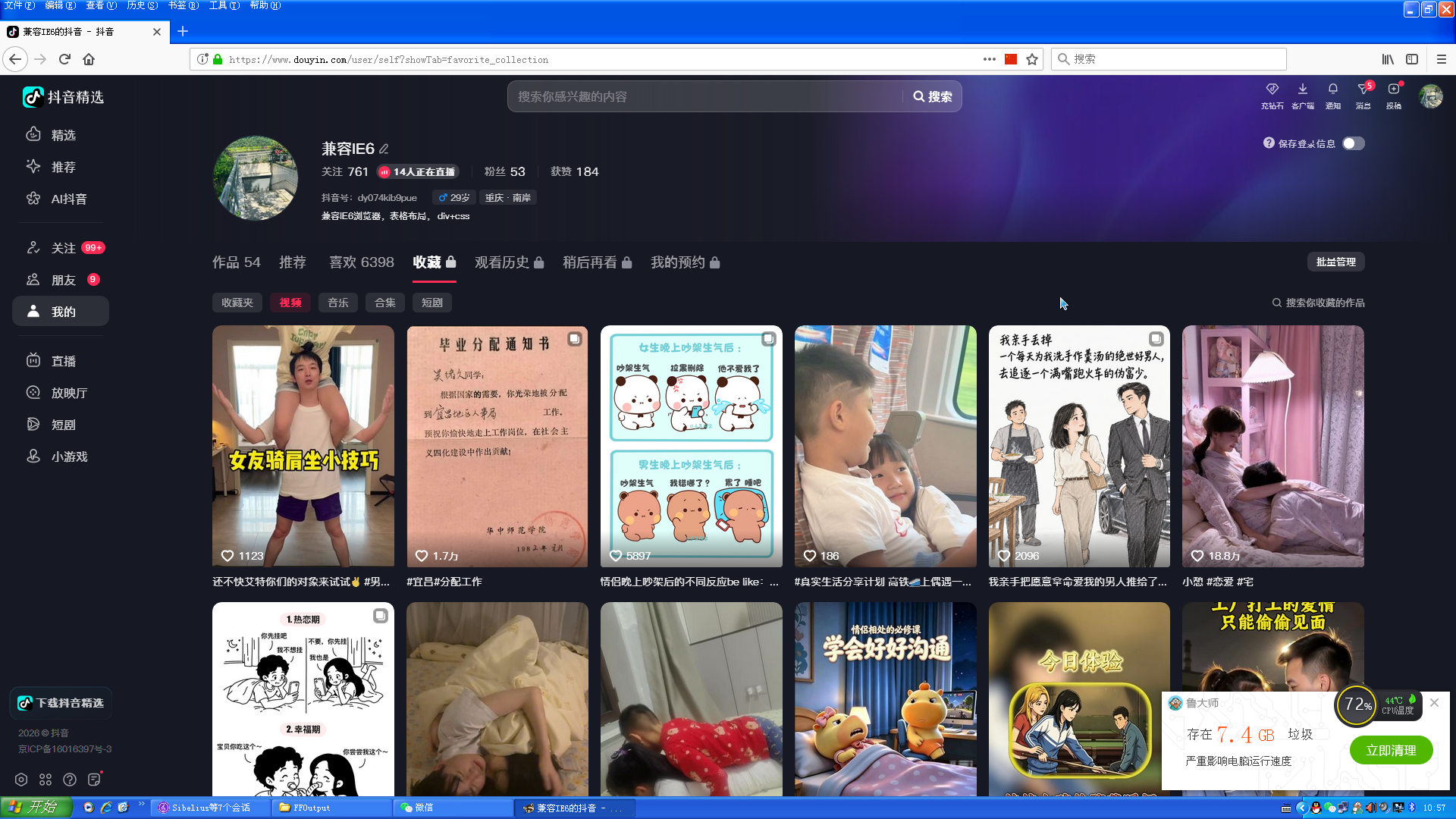This screenshot has height=819, width=1456.
Task: Expand the address bar page actions dots
Action: click(x=989, y=59)
